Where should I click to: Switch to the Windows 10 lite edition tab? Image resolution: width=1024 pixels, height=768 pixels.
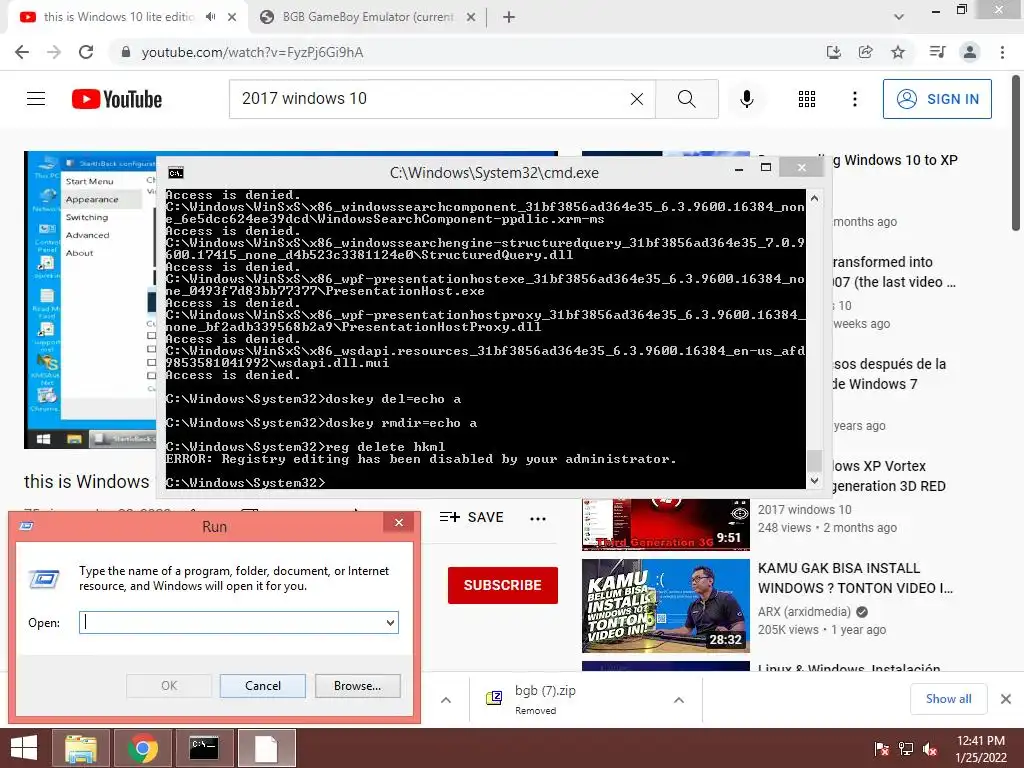[x=119, y=17]
